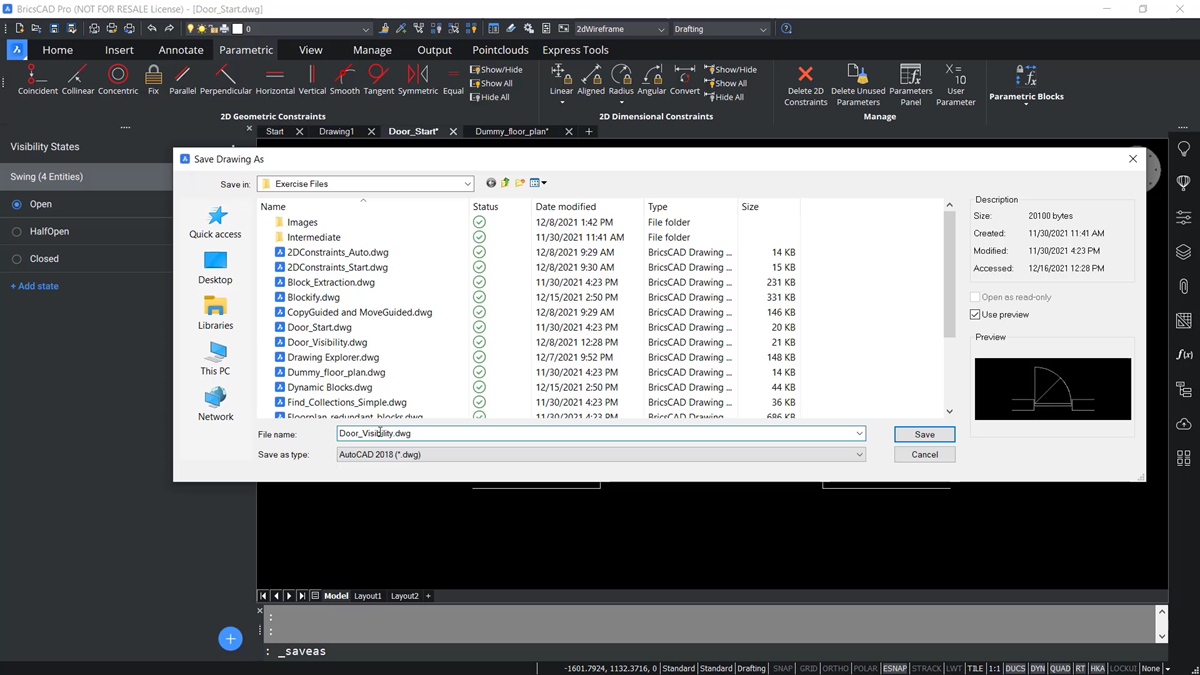The height and width of the screenshot is (675, 1200).
Task: Switch to the Layout1 tab
Action: click(x=368, y=596)
